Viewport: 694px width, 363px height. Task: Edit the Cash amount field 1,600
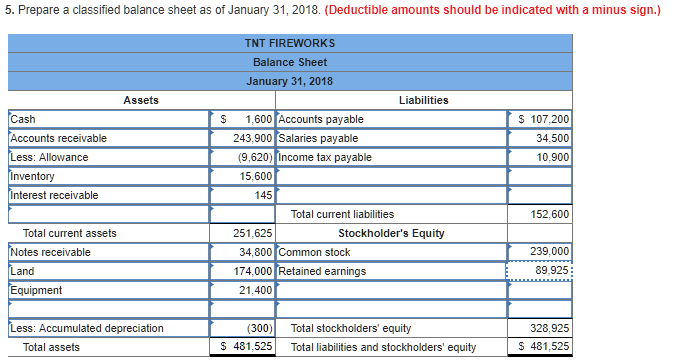coord(242,119)
